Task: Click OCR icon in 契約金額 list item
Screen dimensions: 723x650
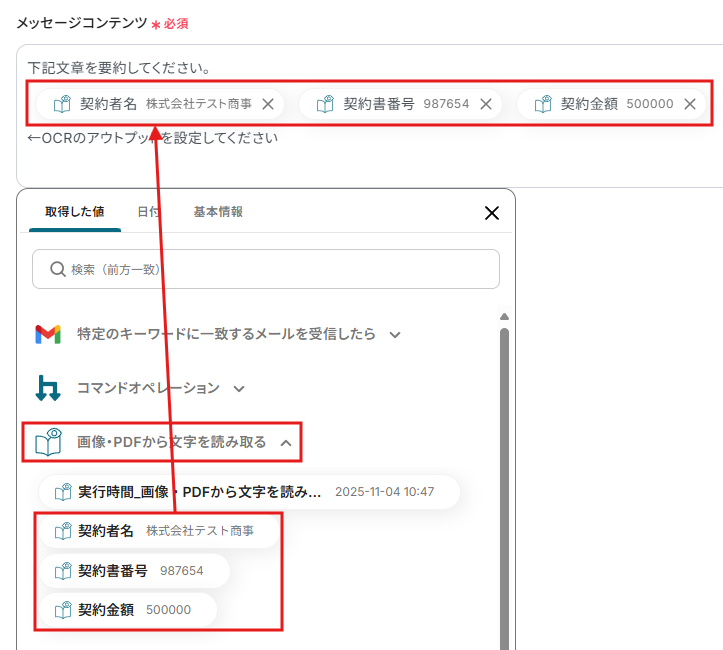Action: click(x=64, y=610)
